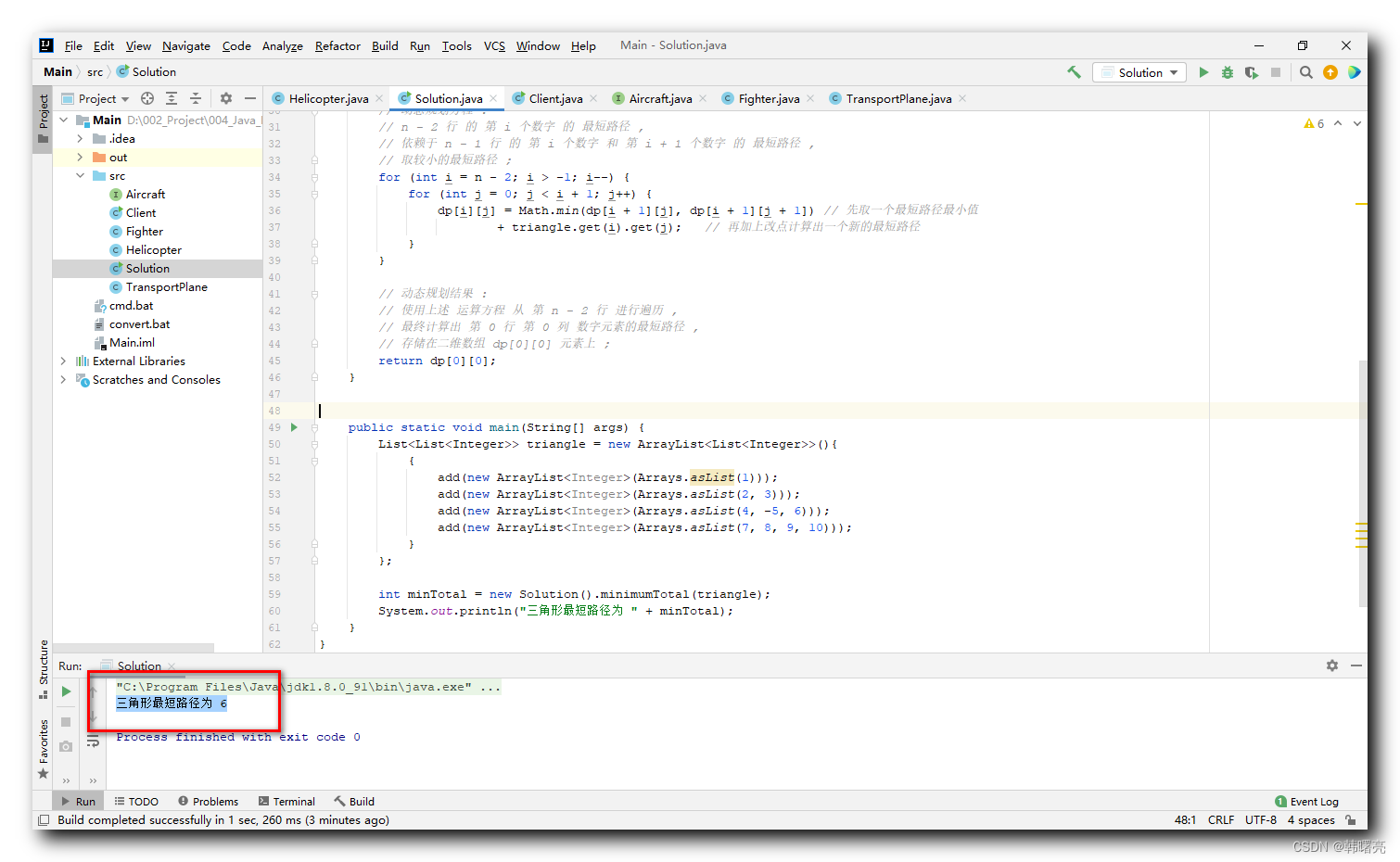The width and height of the screenshot is (1400, 862).
Task: Click the Project panel horizontal scrollbar
Action: pos(134,647)
